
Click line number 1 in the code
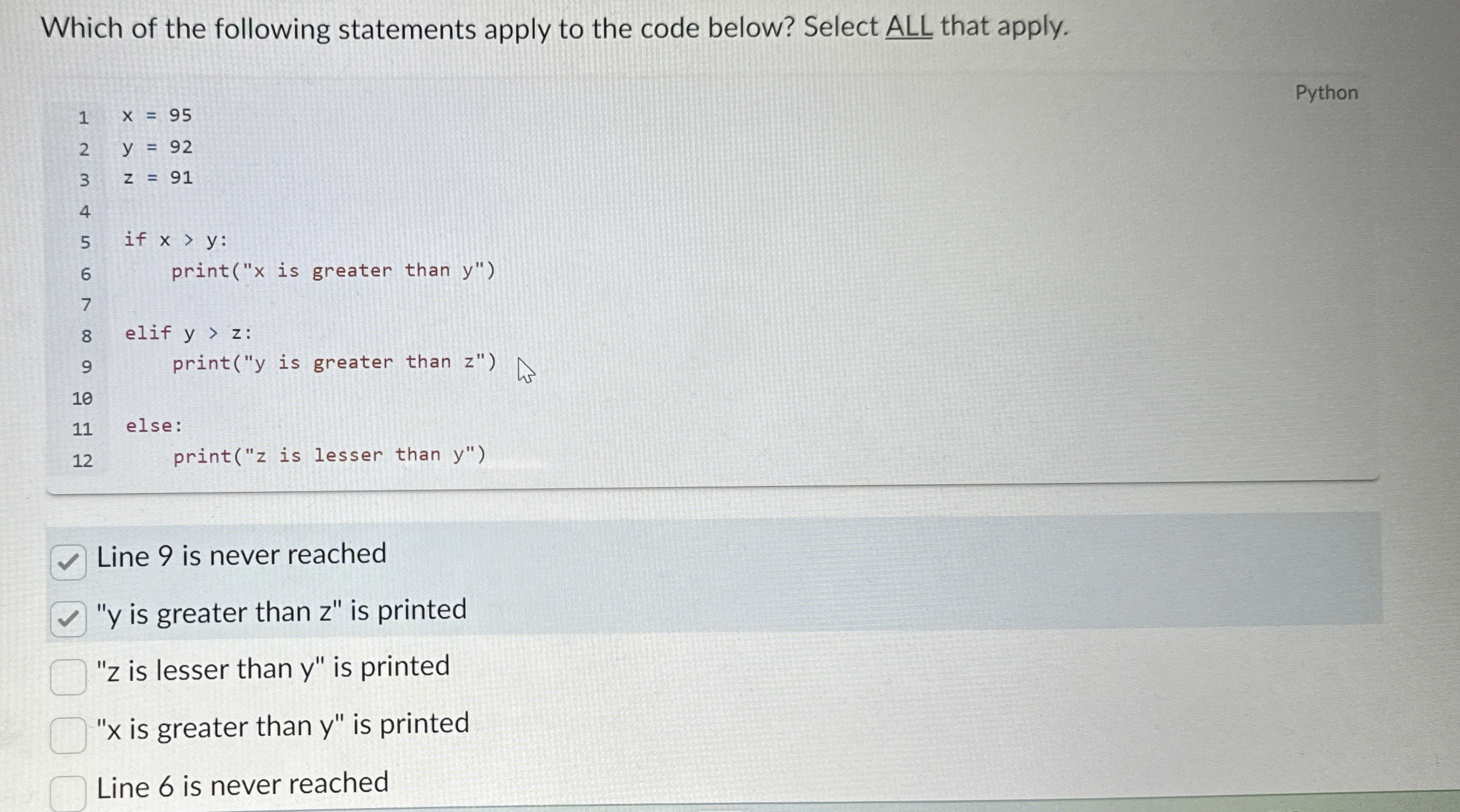[85, 117]
